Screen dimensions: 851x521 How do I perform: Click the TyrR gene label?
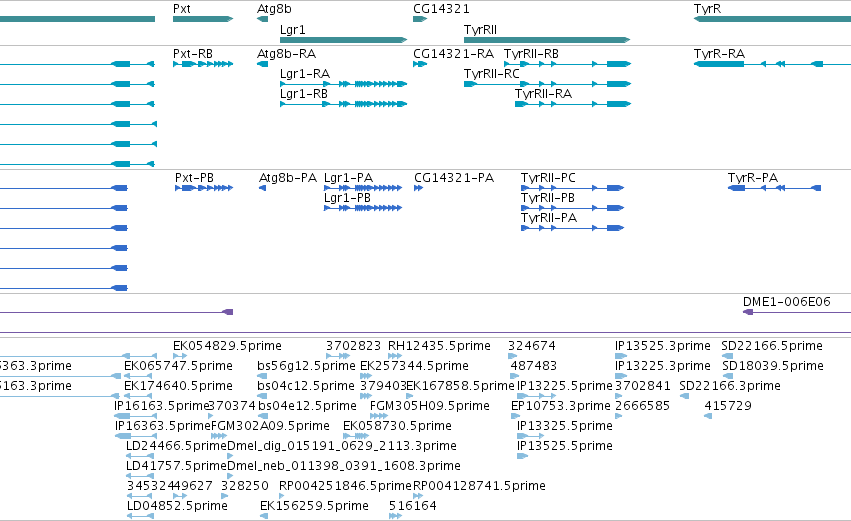[x=707, y=9]
